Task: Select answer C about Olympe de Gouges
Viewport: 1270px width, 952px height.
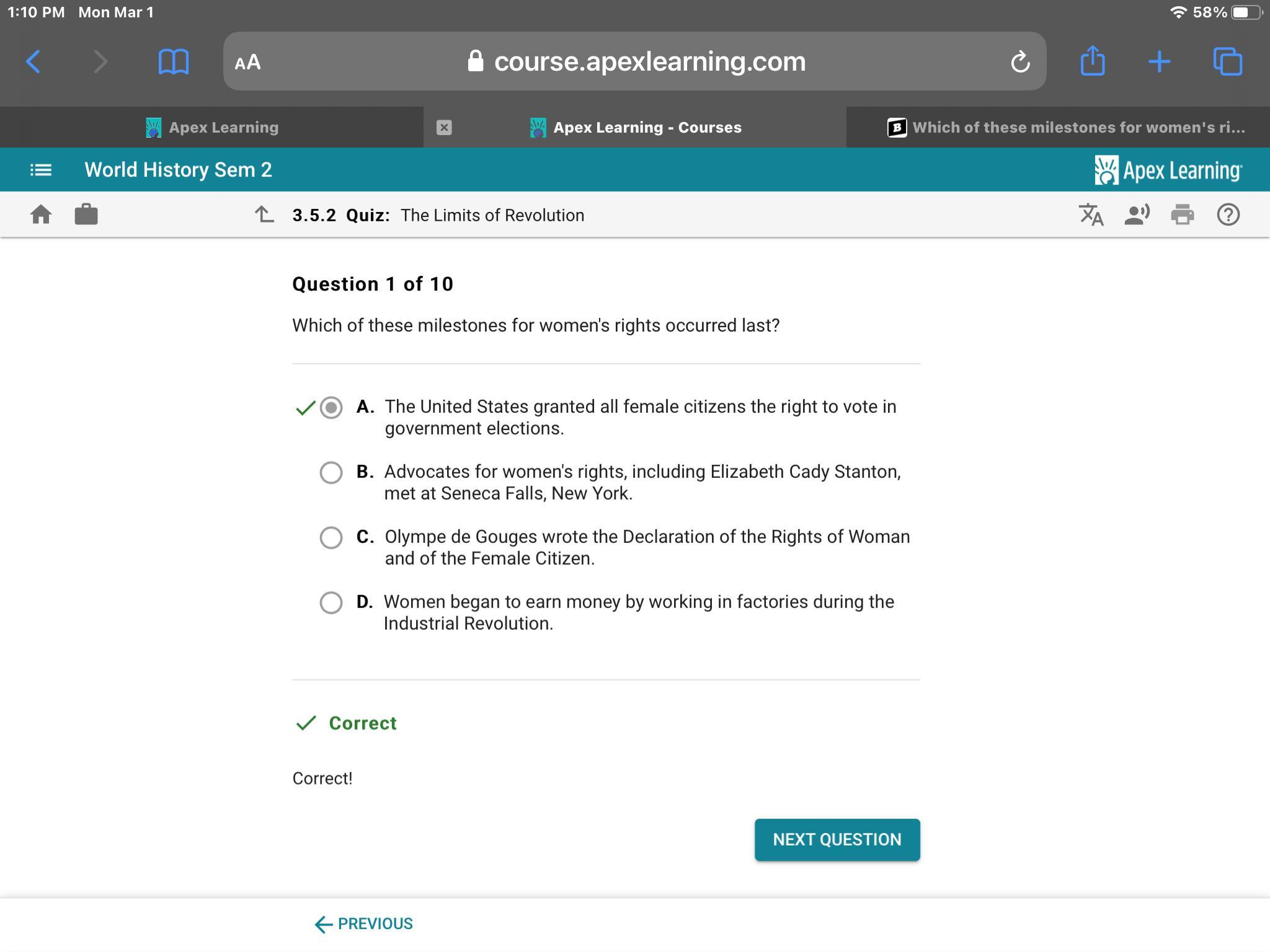Action: point(331,538)
